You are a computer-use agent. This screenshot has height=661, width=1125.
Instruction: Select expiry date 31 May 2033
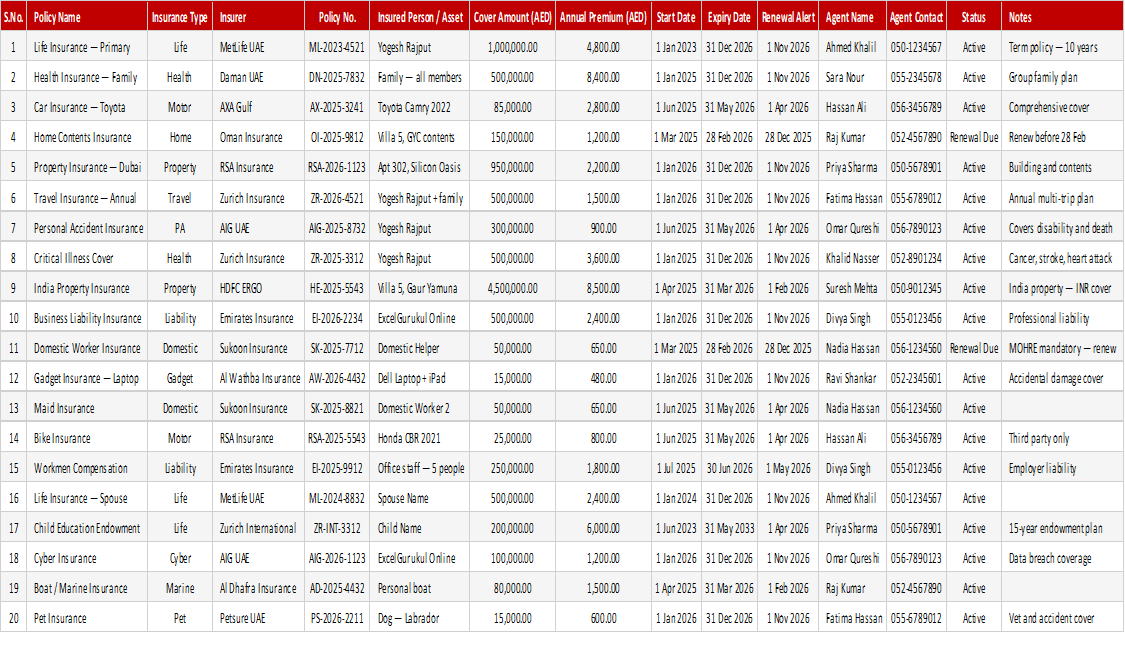pyautogui.click(x=730, y=528)
